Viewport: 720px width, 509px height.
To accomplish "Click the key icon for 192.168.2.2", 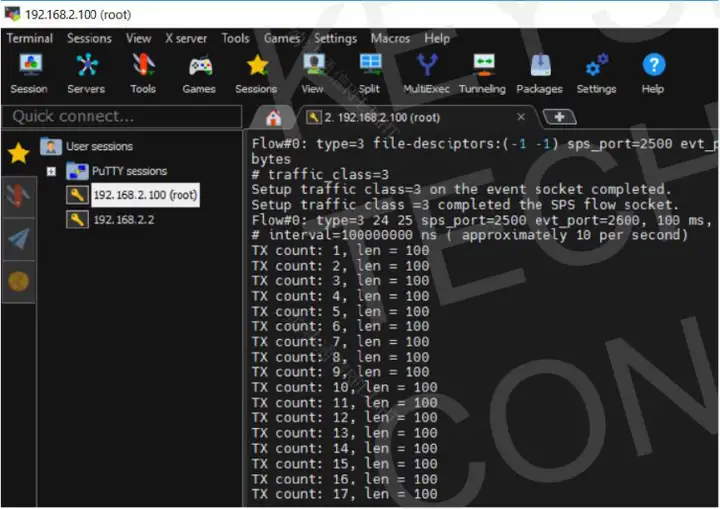I will click(77, 220).
